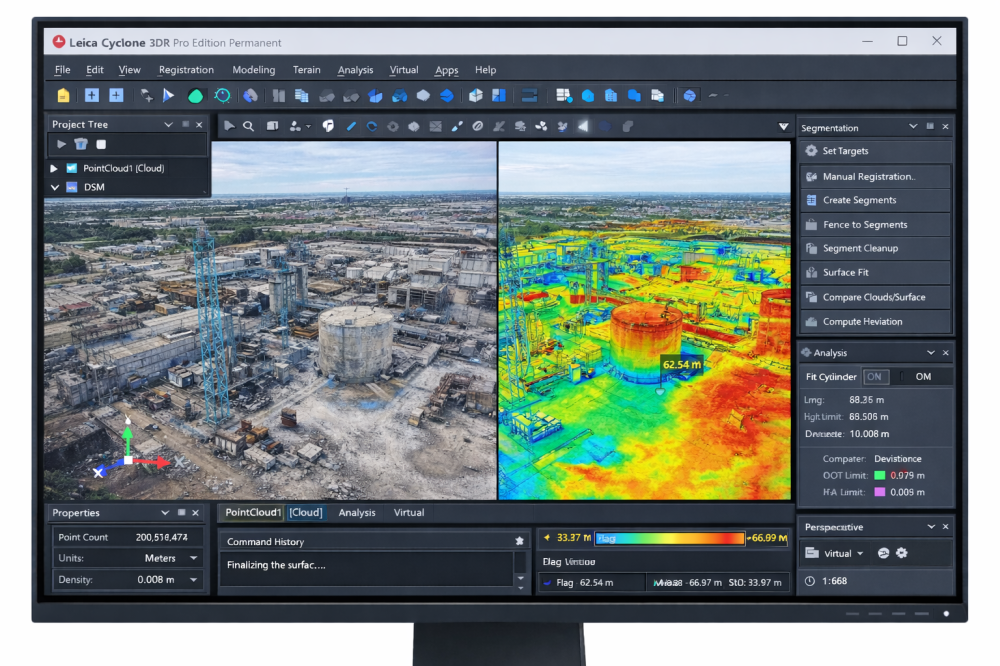
Task: Open the Registration menu
Action: pyautogui.click(x=186, y=70)
